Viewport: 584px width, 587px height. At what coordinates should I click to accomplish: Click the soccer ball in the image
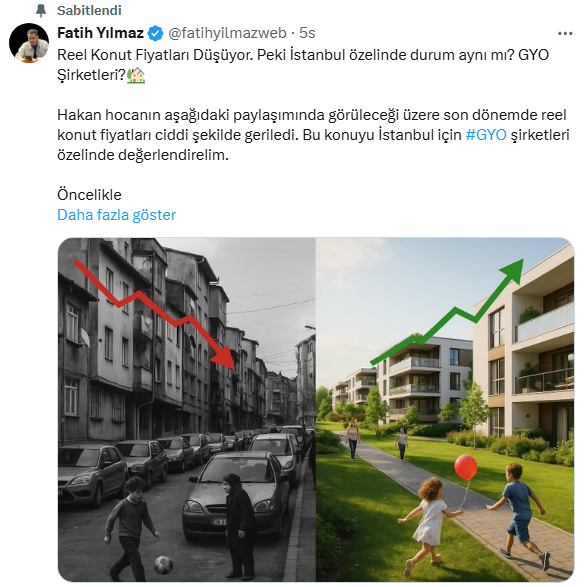tap(164, 565)
